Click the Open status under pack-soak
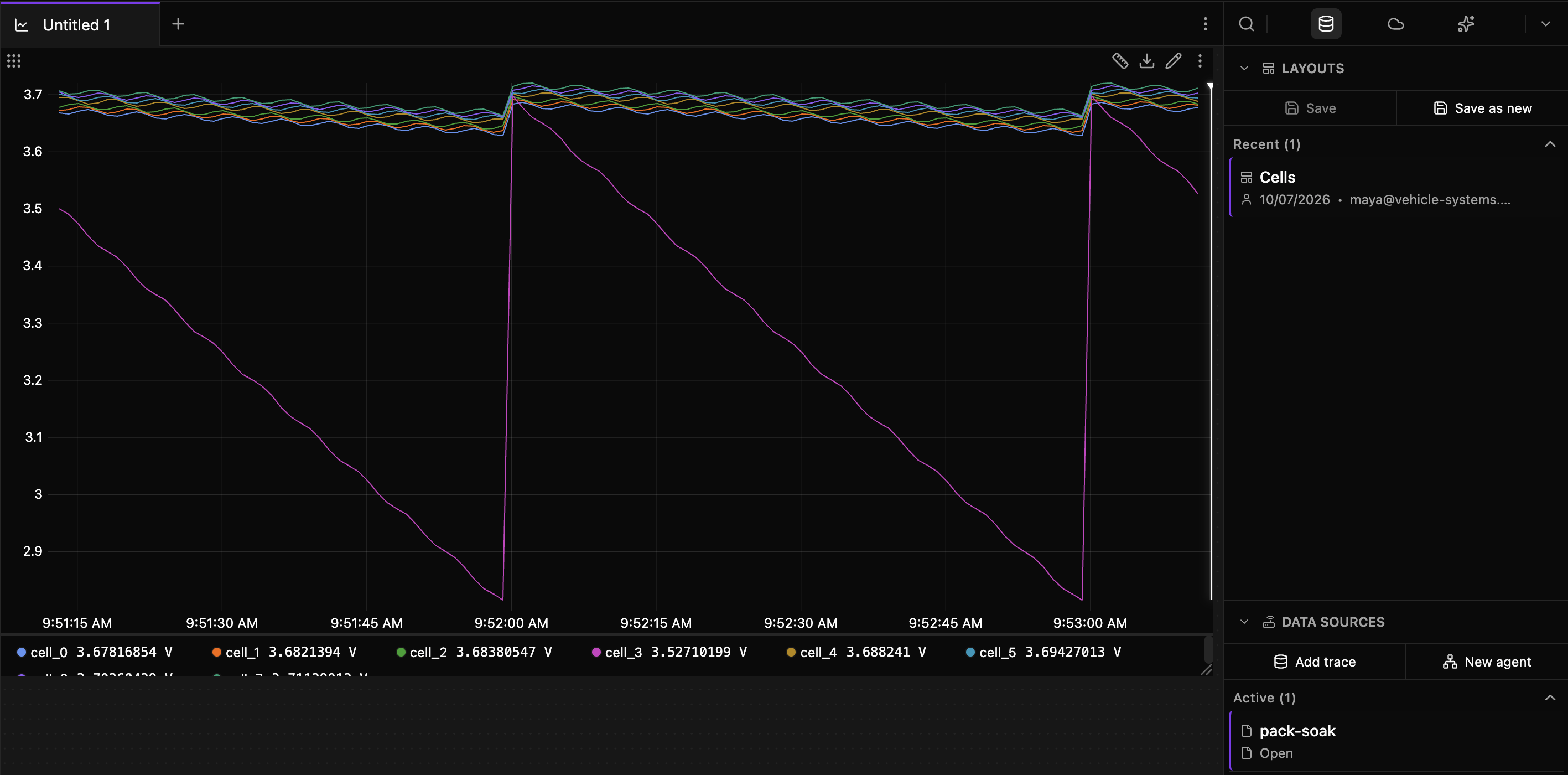Viewport: 1568px width, 775px height. tap(1276, 753)
